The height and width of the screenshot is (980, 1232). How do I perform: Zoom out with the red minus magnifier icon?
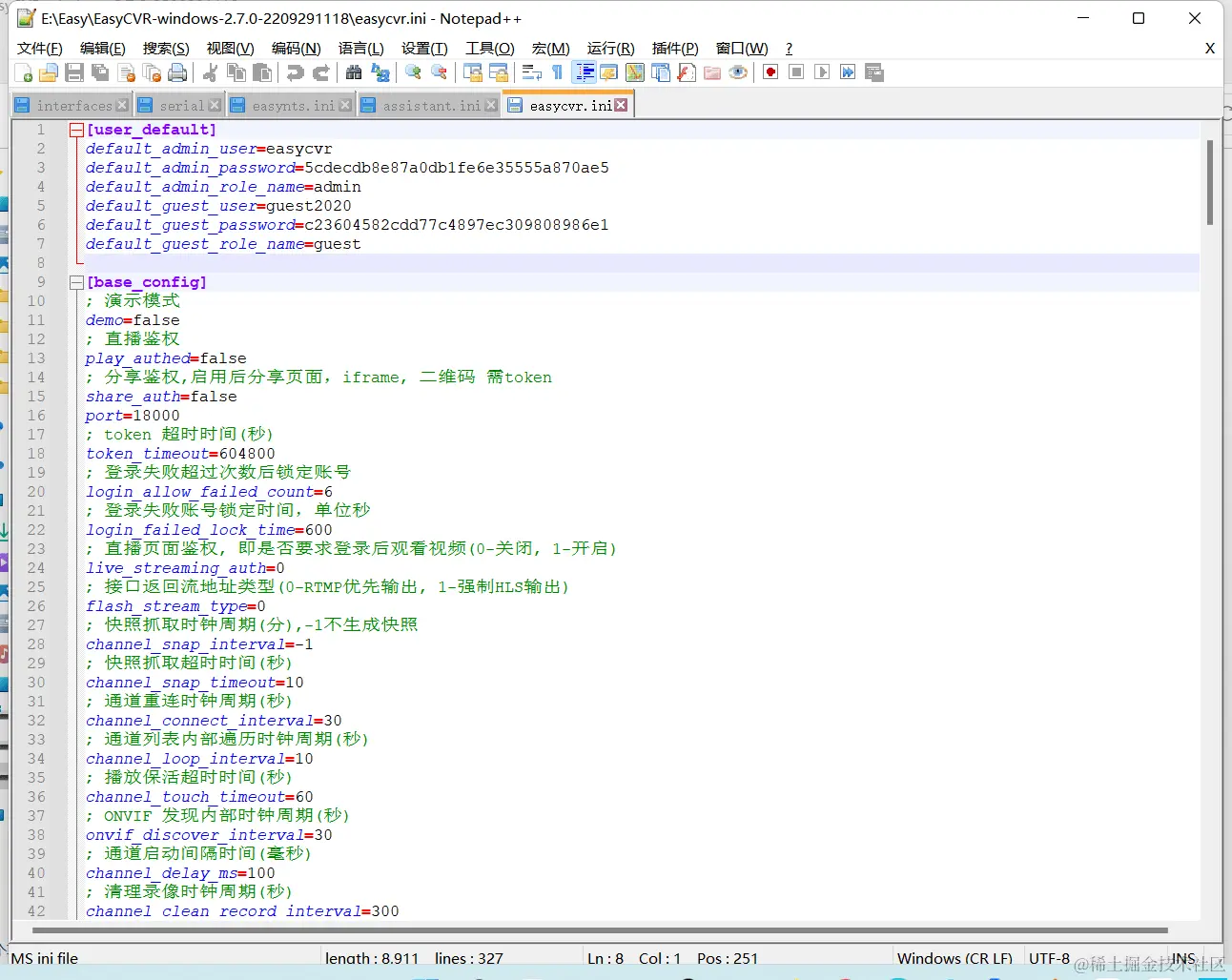click(x=439, y=72)
